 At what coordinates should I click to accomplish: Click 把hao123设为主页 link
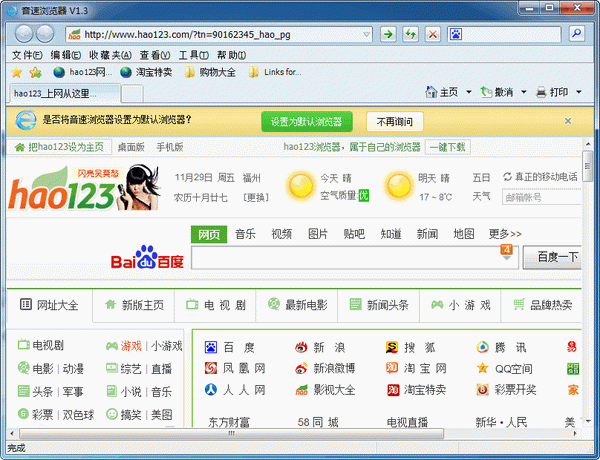point(59,147)
